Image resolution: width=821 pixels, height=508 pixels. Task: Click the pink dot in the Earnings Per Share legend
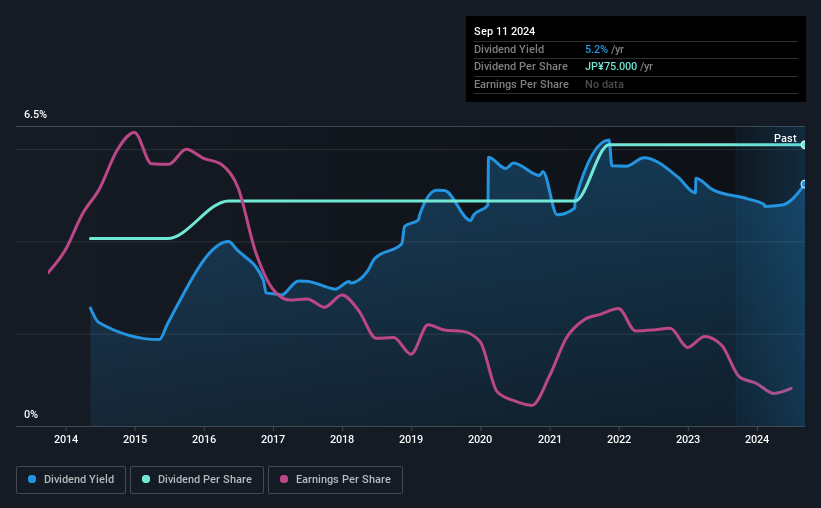pyautogui.click(x=284, y=479)
